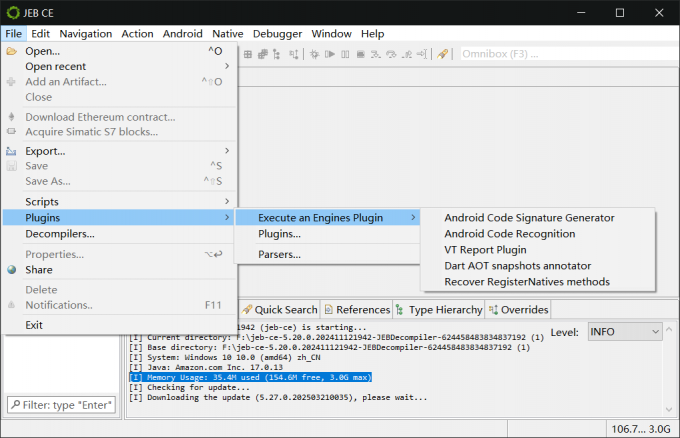Click the stop debugger icon
The height and width of the screenshot is (438, 680).
[360, 54]
